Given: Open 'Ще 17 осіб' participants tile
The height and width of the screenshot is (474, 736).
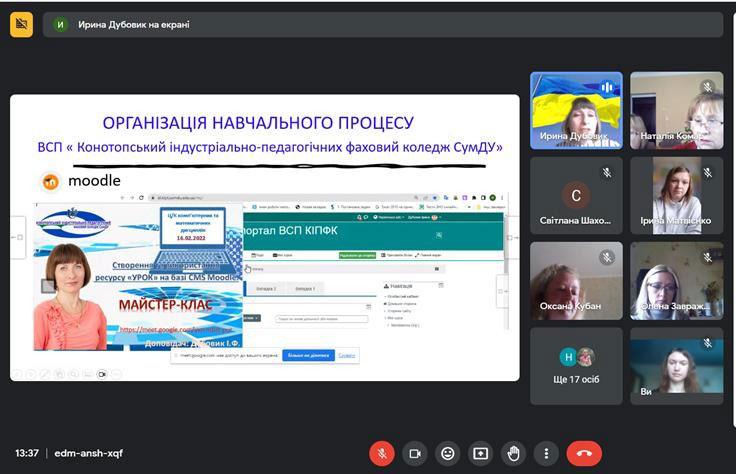Looking at the screenshot, I should point(576,366).
